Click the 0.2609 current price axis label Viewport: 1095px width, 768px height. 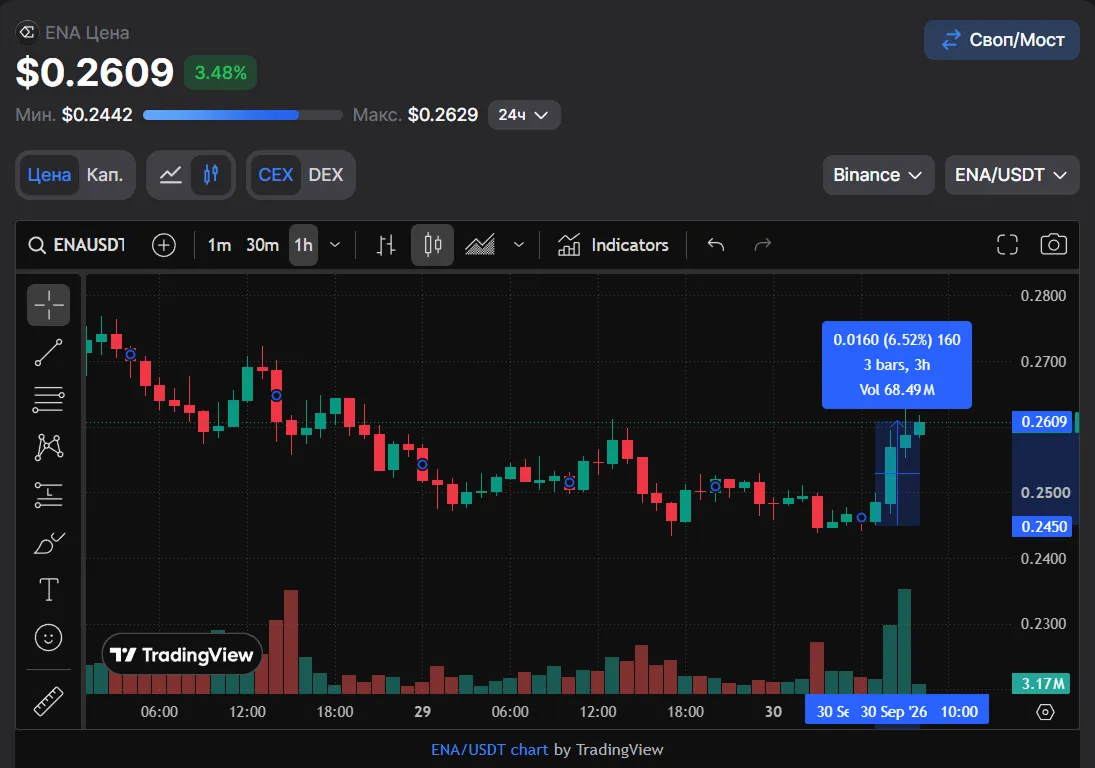[1042, 422]
